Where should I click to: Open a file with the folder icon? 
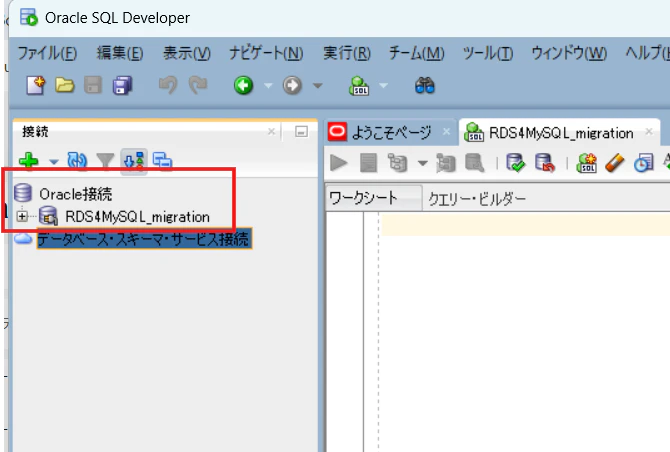[65, 85]
